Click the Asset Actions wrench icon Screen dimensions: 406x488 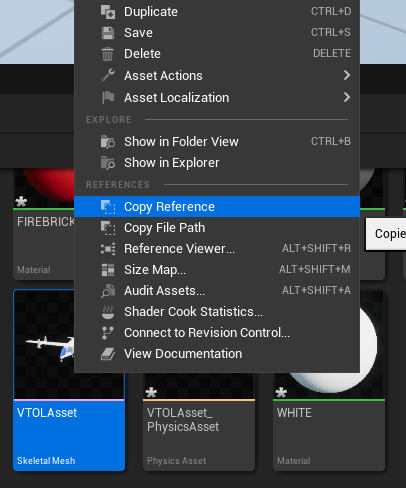tap(108, 75)
